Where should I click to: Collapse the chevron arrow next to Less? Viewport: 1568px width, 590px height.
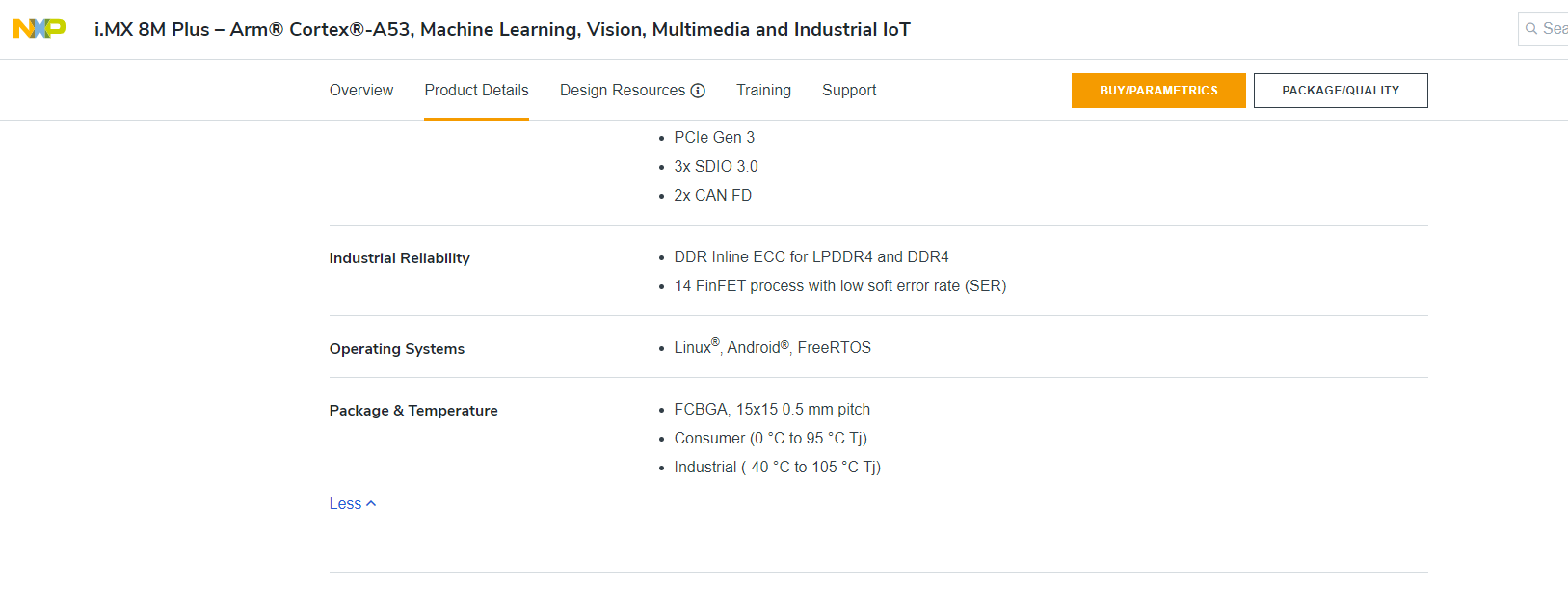(370, 502)
